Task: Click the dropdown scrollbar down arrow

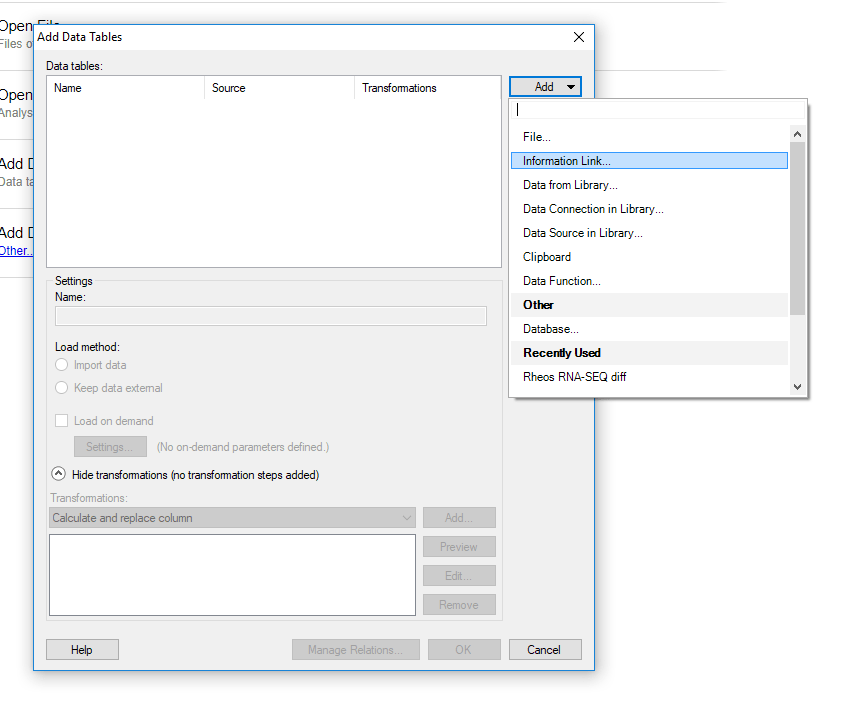Action: coord(797,386)
